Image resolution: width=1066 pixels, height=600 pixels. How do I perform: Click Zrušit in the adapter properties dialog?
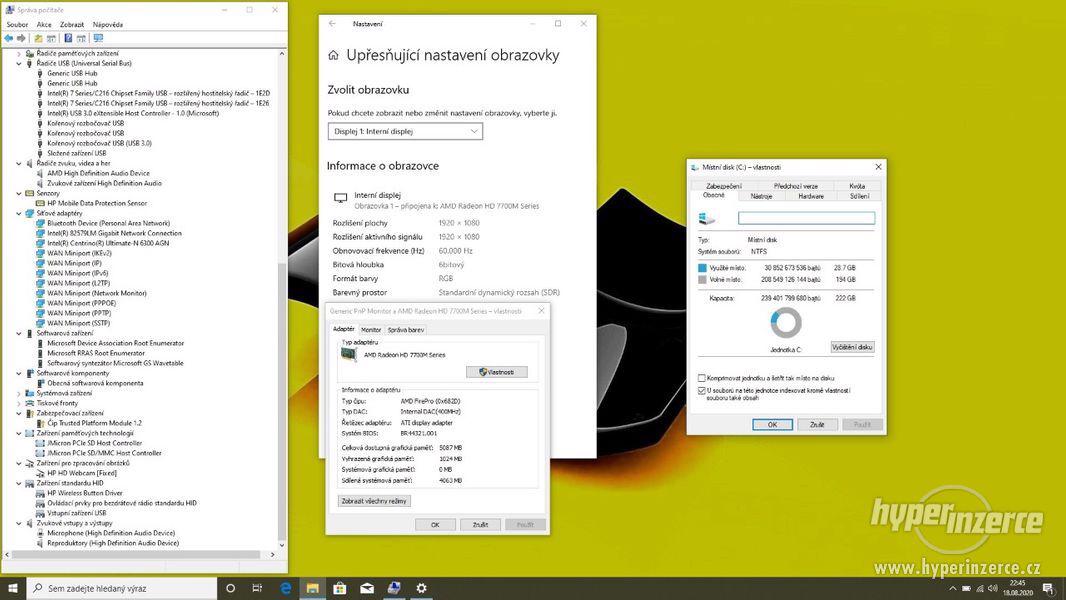[x=481, y=525]
